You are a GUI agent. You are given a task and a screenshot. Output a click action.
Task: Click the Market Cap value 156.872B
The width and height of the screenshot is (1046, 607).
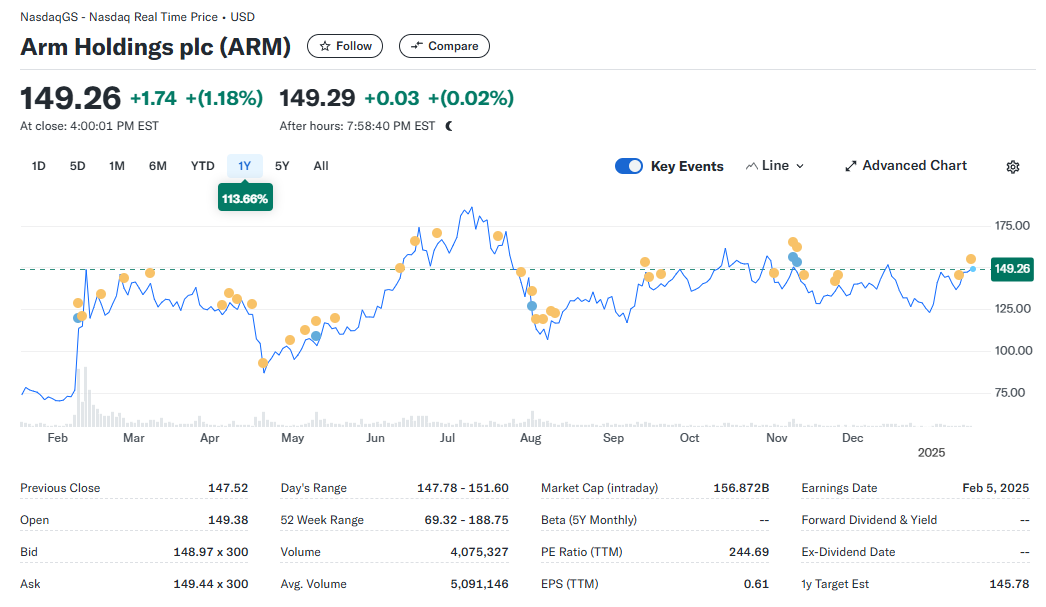click(x=741, y=488)
